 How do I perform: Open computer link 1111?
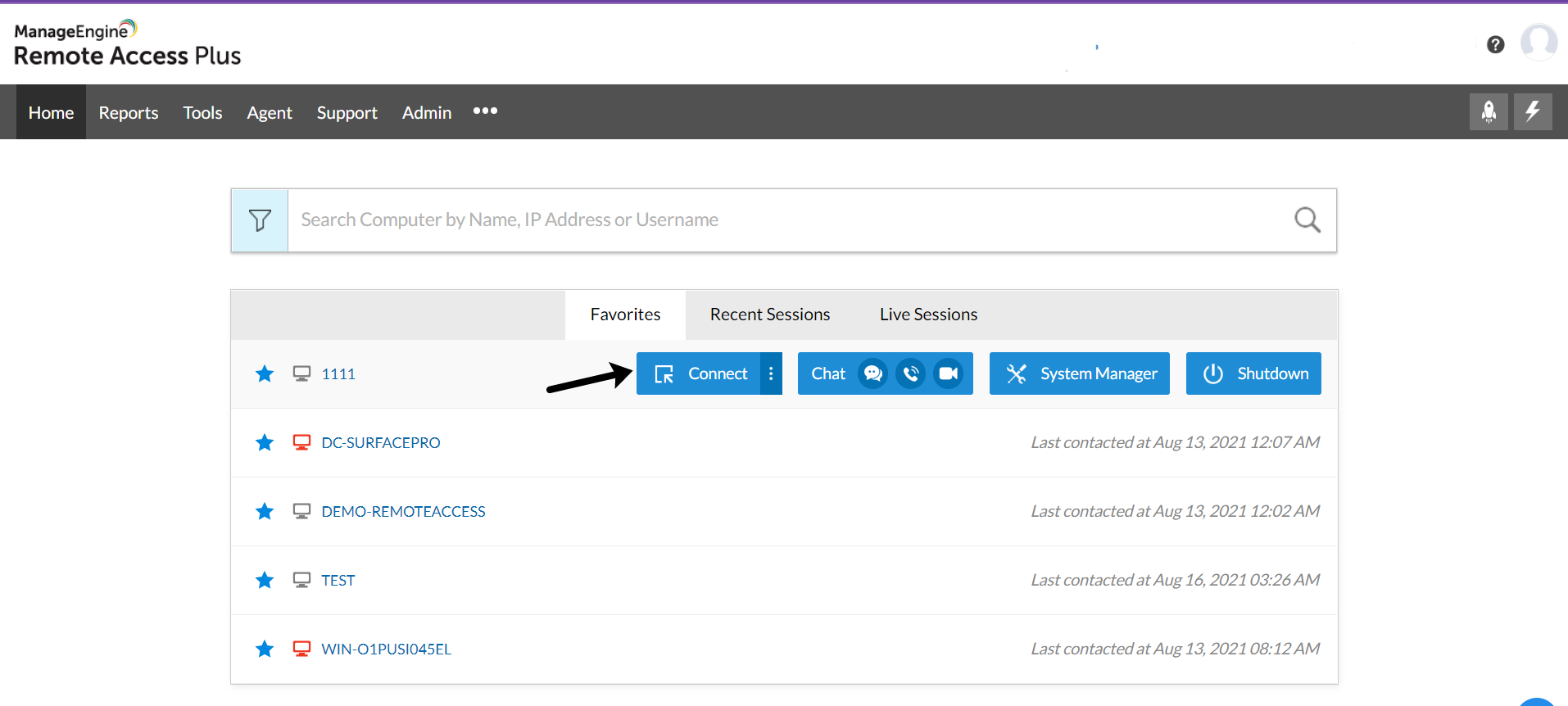pyautogui.click(x=338, y=374)
